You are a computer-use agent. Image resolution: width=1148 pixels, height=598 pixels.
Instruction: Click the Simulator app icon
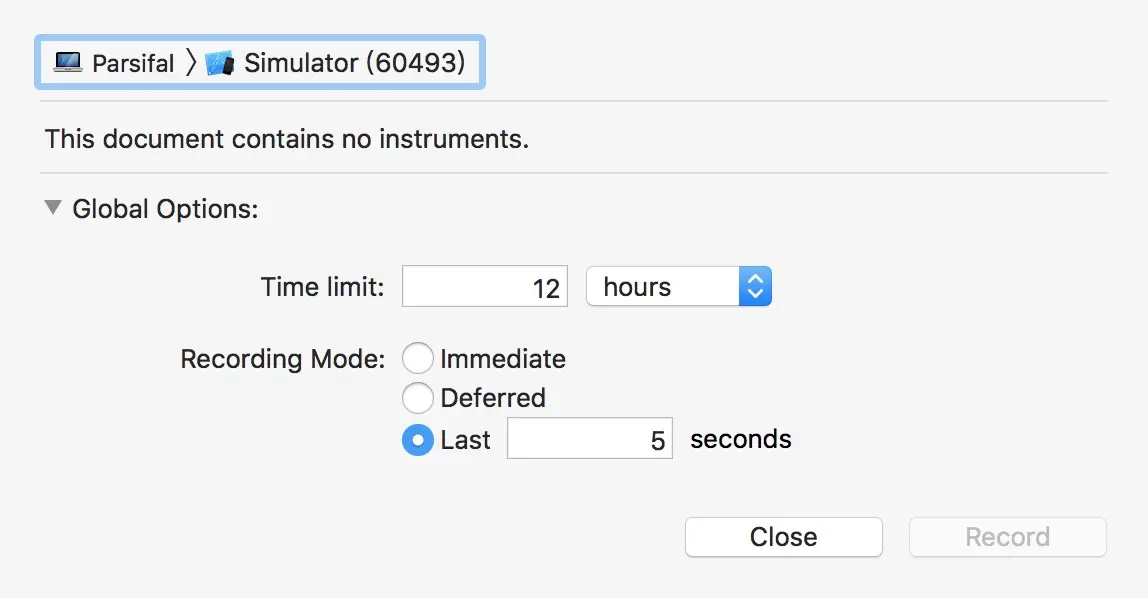[220, 63]
